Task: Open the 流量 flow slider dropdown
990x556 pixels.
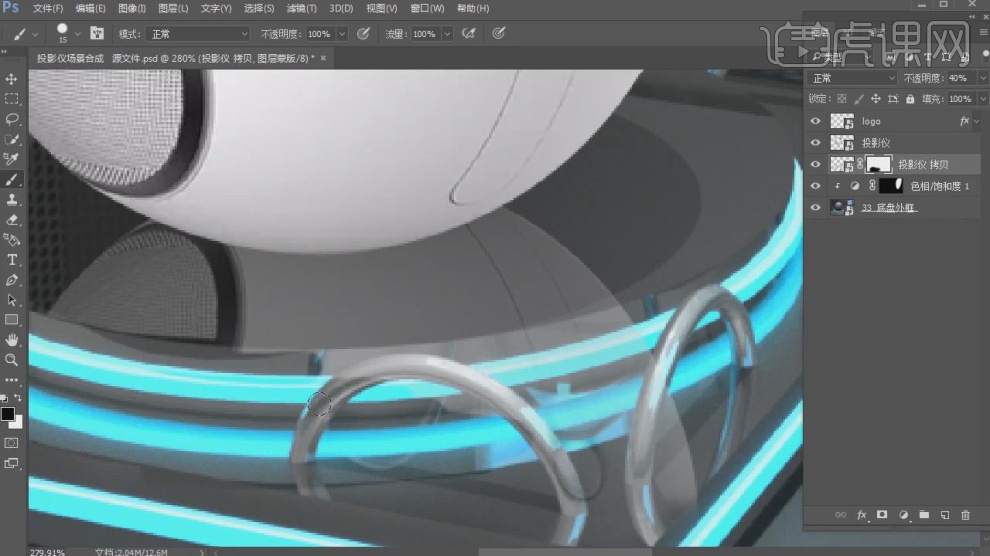Action: click(x=447, y=34)
